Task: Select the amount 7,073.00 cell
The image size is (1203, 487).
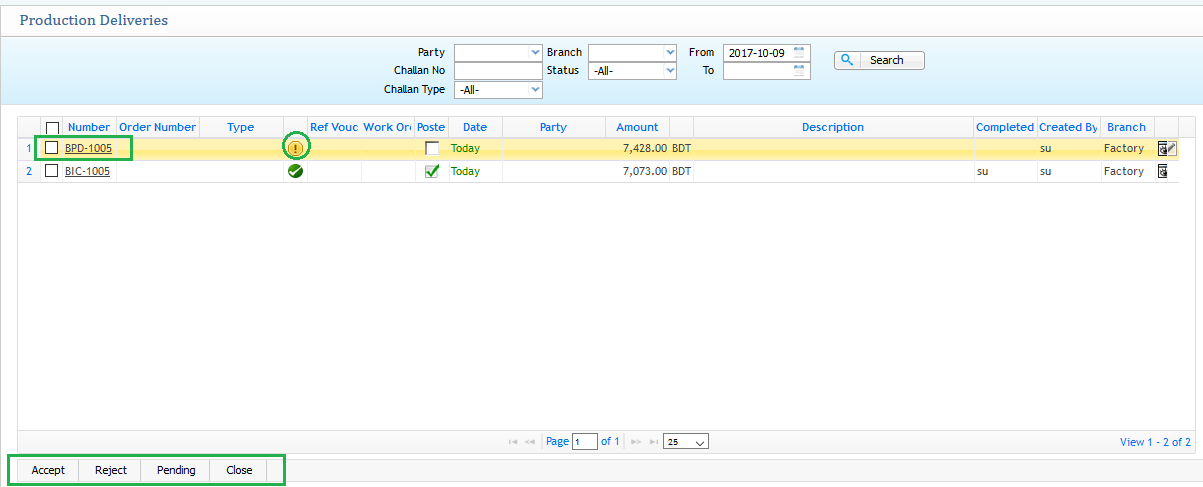Action: [636, 171]
